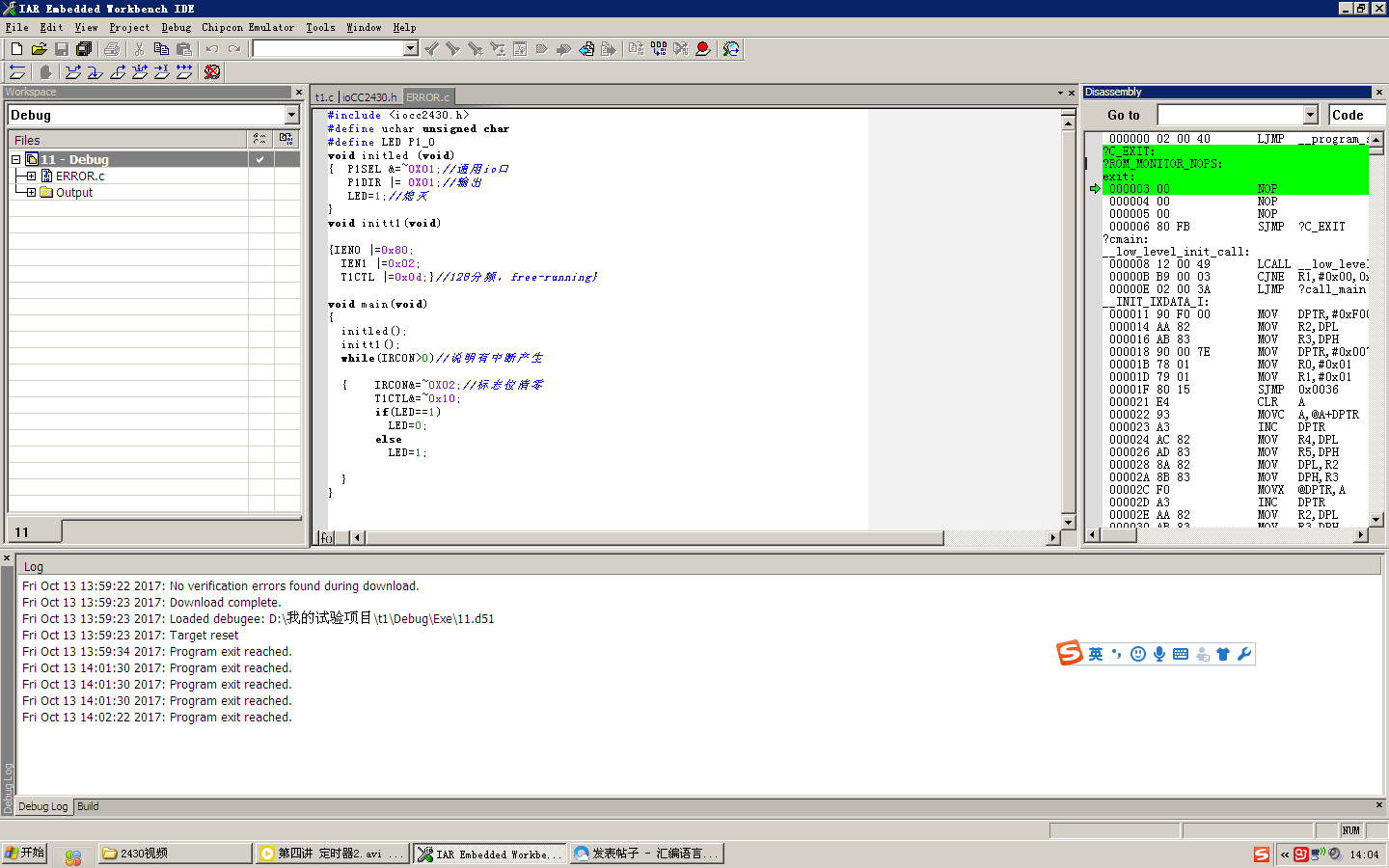
Task: Save the current file via toolbar
Action: coord(61,49)
